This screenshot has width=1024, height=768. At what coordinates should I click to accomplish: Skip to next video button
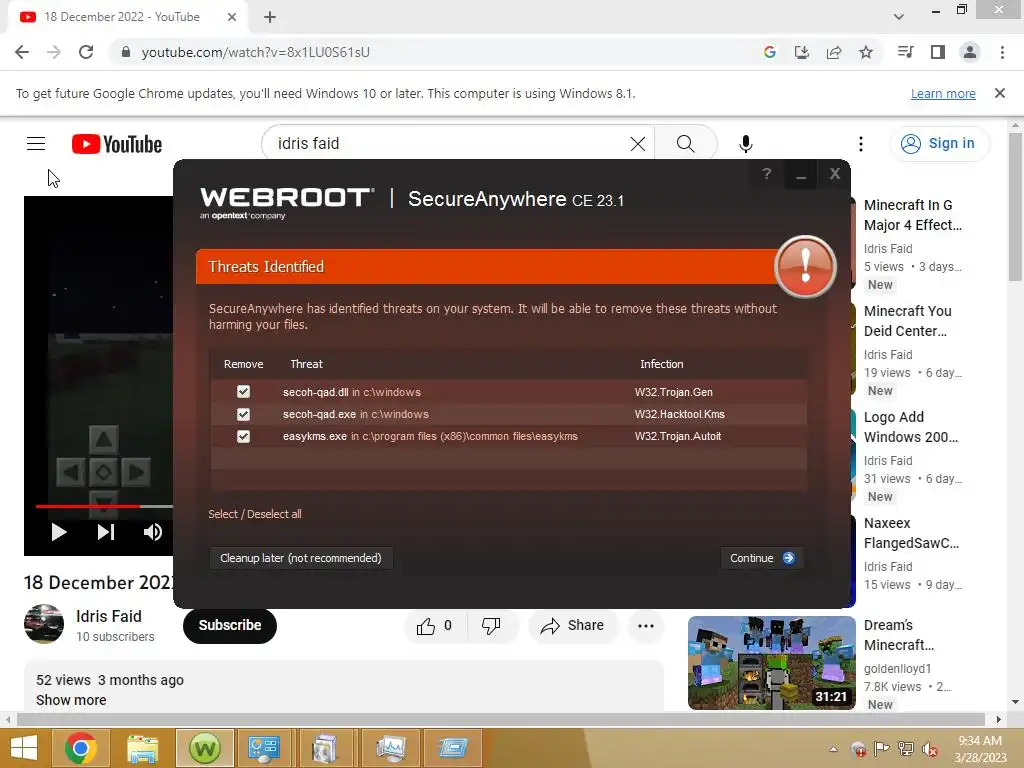(x=106, y=532)
